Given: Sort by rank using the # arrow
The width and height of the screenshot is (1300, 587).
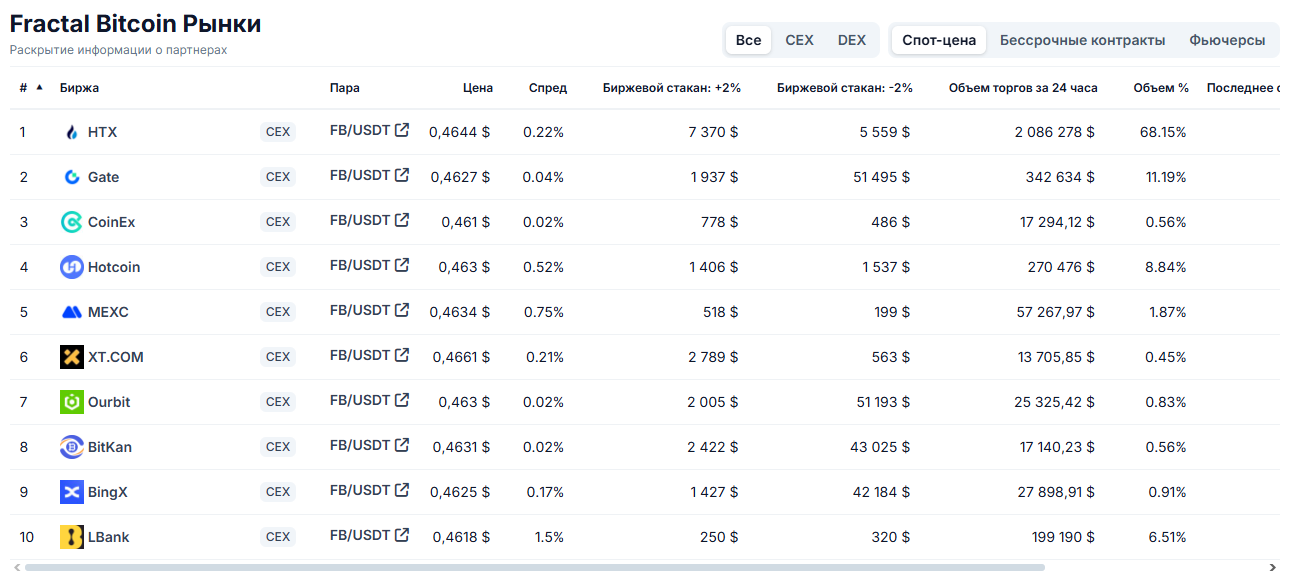Looking at the screenshot, I should pyautogui.click(x=40, y=87).
